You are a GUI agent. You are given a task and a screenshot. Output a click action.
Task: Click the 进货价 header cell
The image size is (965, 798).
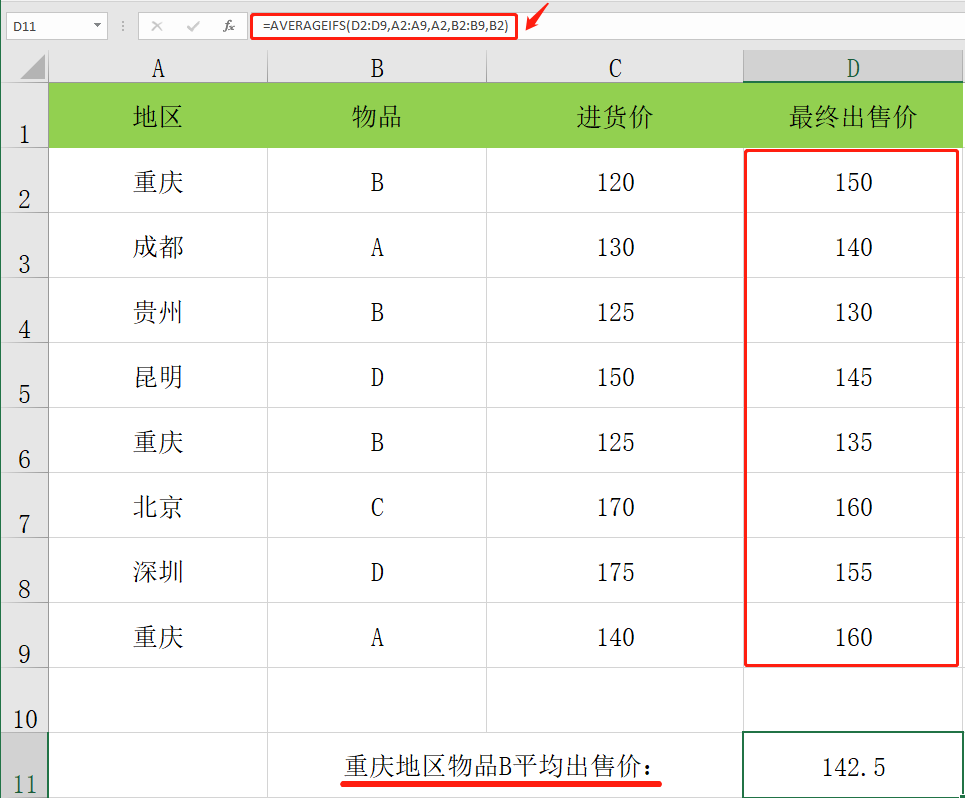pyautogui.click(x=615, y=116)
